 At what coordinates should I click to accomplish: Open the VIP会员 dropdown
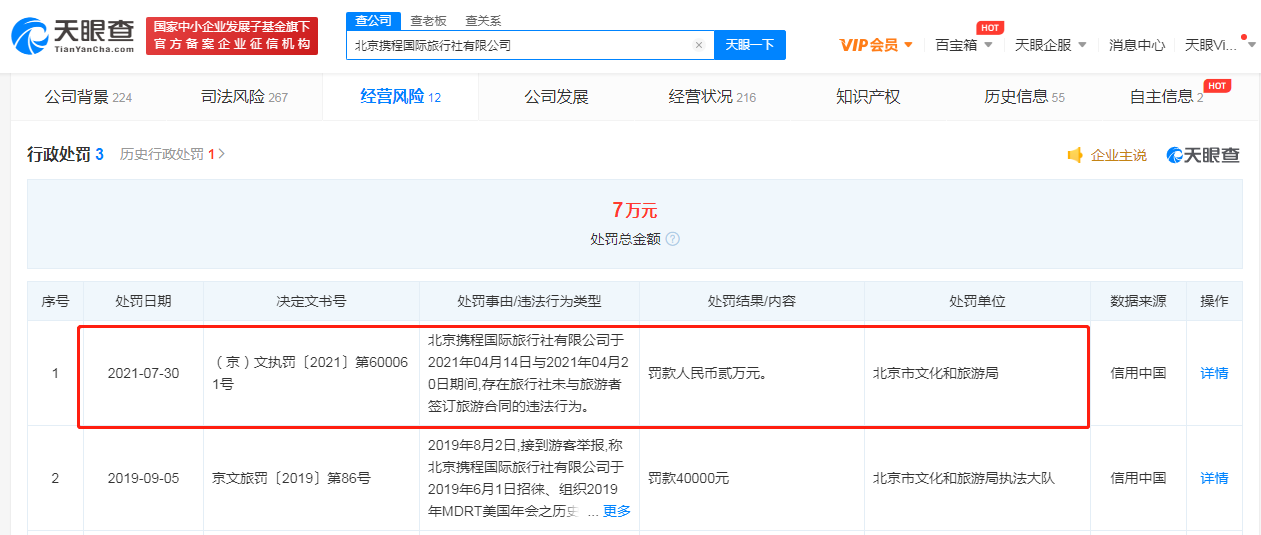pos(876,45)
